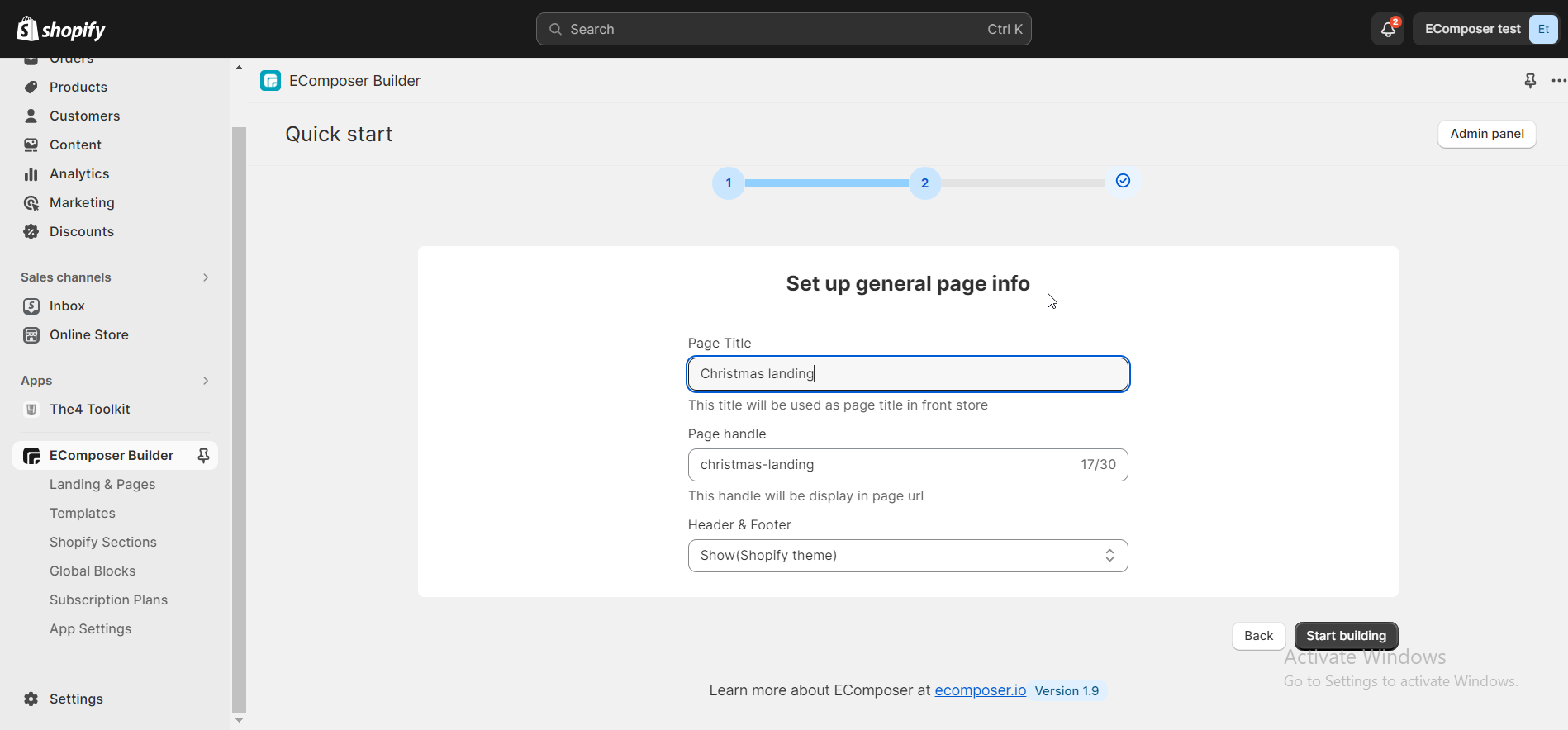Image resolution: width=1568 pixels, height=730 pixels.
Task: Open App Settings
Action: (x=91, y=628)
